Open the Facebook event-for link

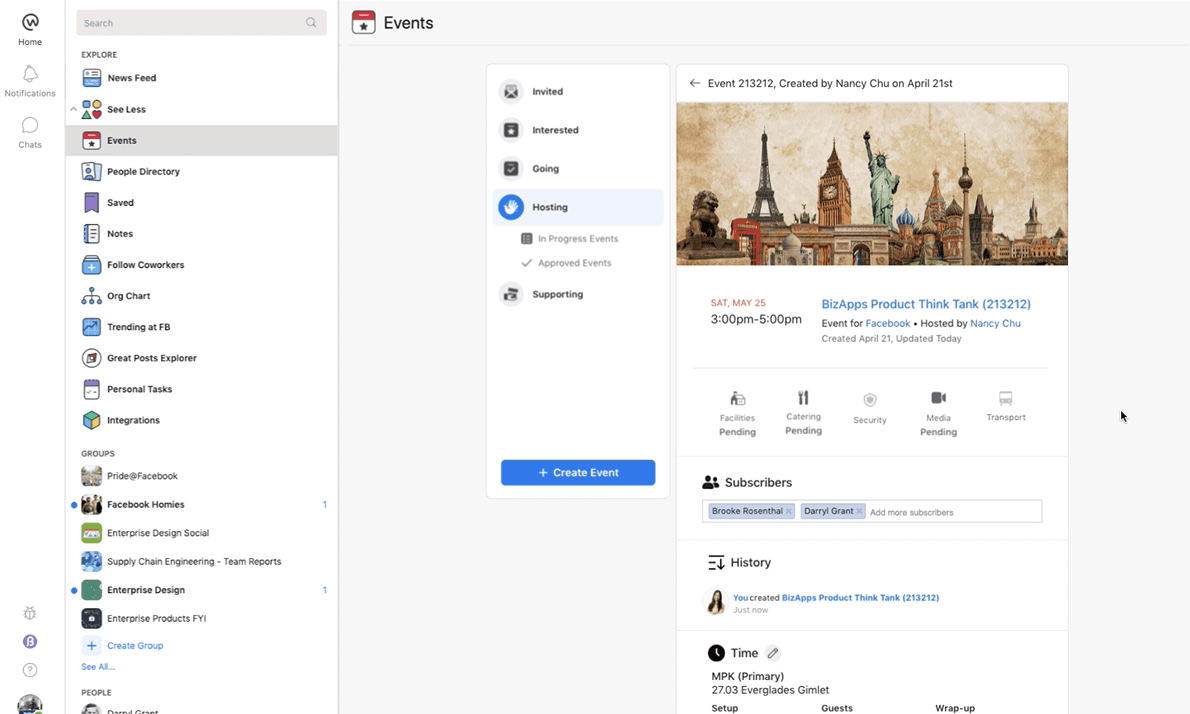coord(888,323)
